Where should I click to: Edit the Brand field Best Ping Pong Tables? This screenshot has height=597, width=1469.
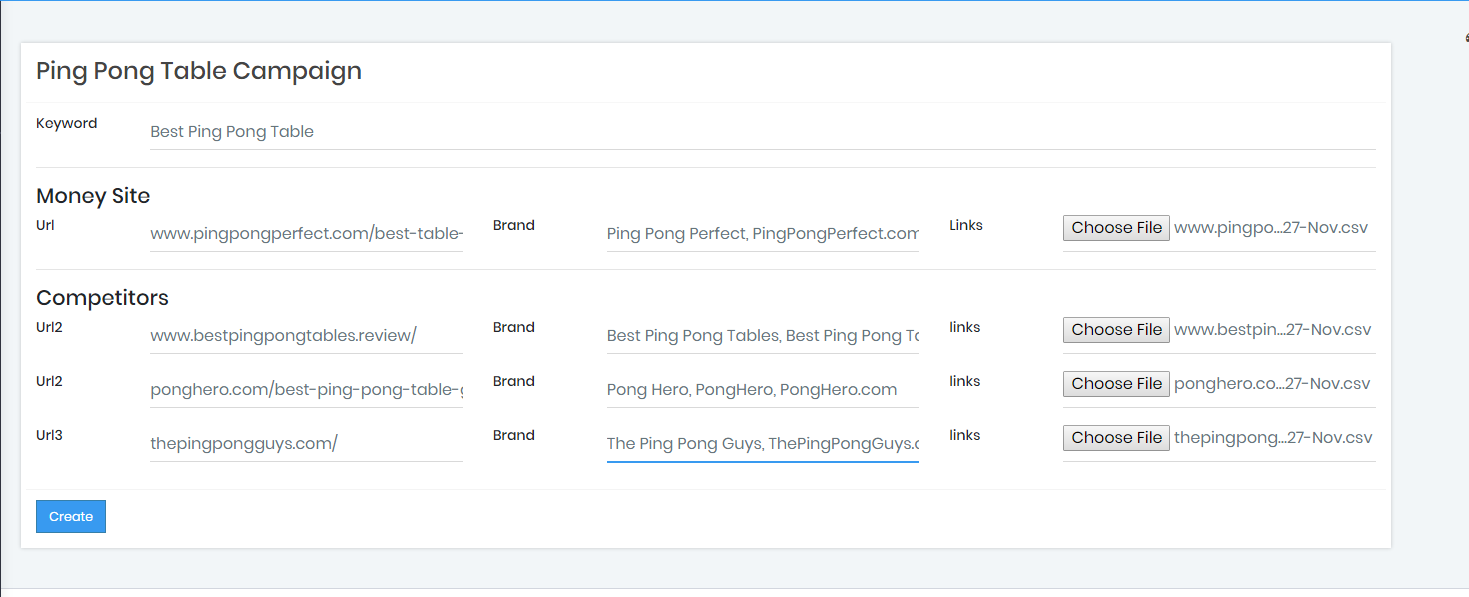pyautogui.click(x=763, y=336)
